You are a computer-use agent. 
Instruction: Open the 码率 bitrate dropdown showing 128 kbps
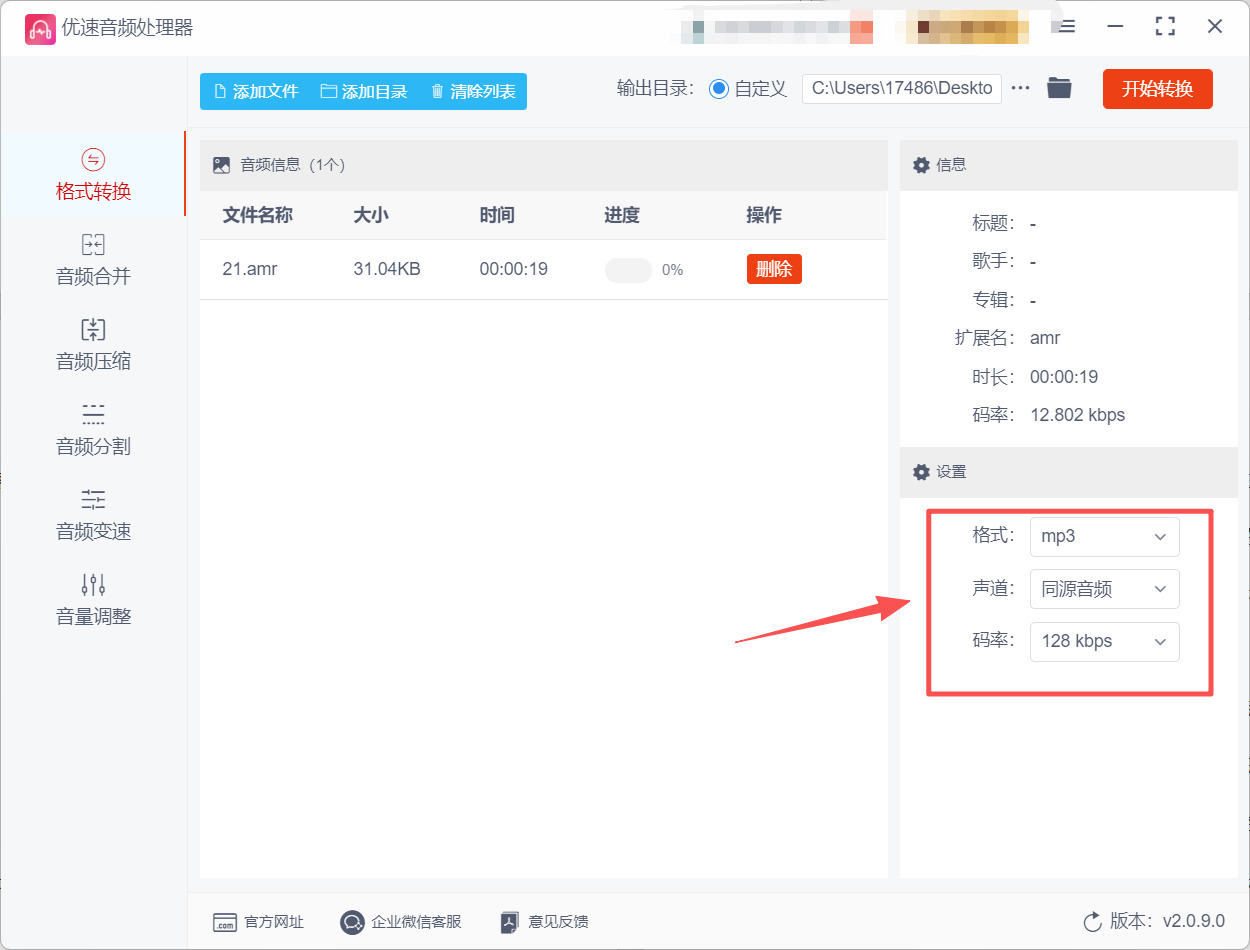coord(1104,641)
